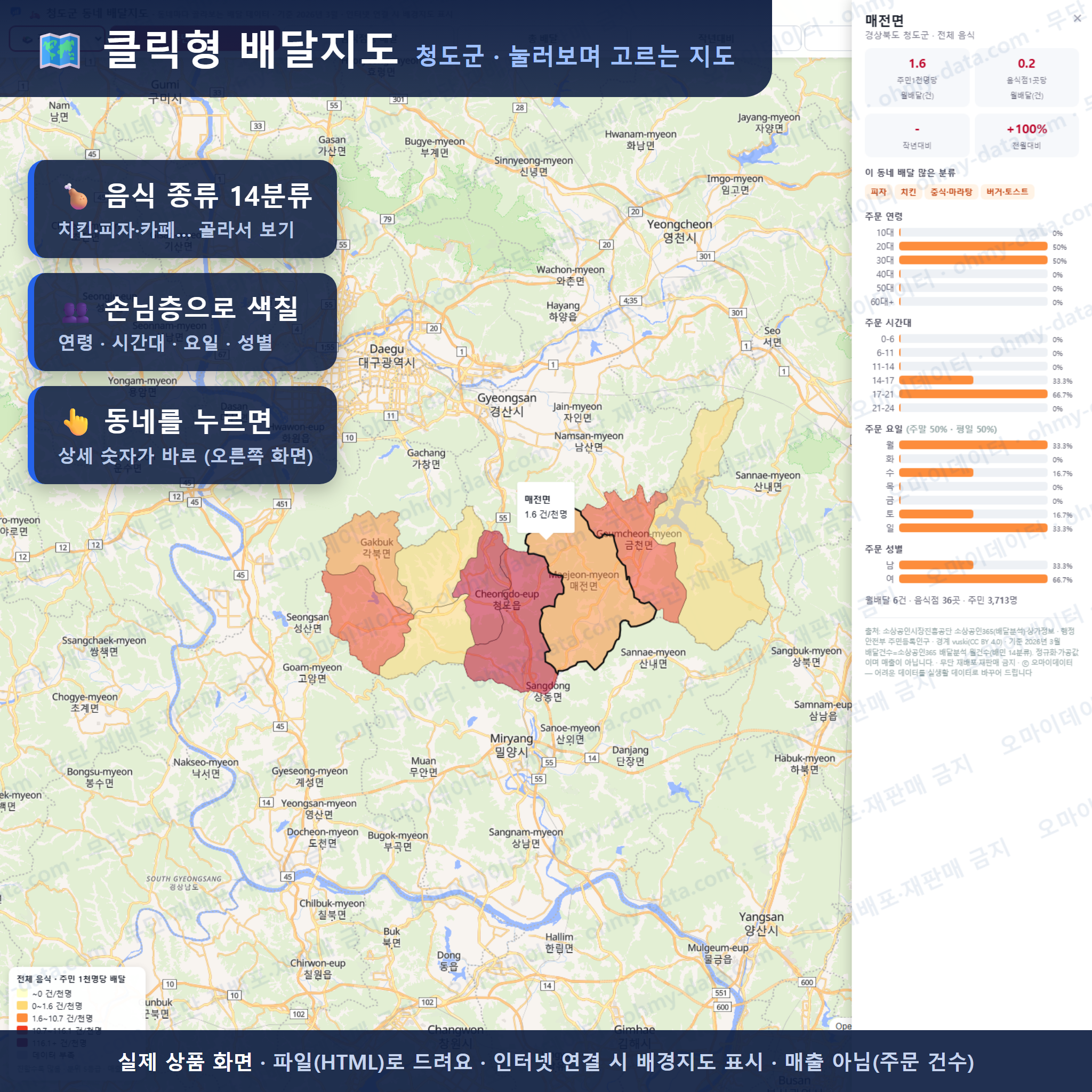The height and width of the screenshot is (1092, 1092).
Task: Click the world map emoji icon in the title
Action: pyautogui.click(x=60, y=51)
